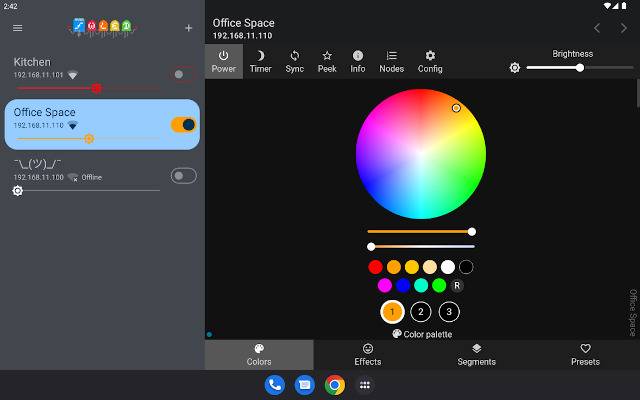Open the Phone app in taskbar
The image size is (640, 400).
coord(275,385)
